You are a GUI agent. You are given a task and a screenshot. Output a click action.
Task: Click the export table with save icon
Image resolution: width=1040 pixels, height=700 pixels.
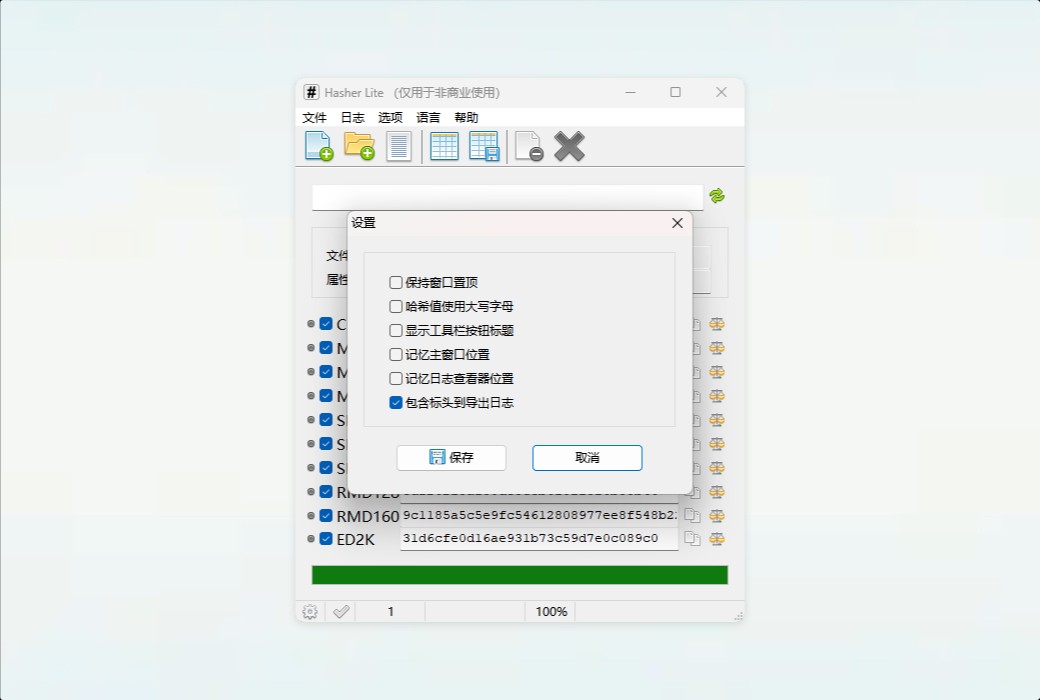point(484,146)
